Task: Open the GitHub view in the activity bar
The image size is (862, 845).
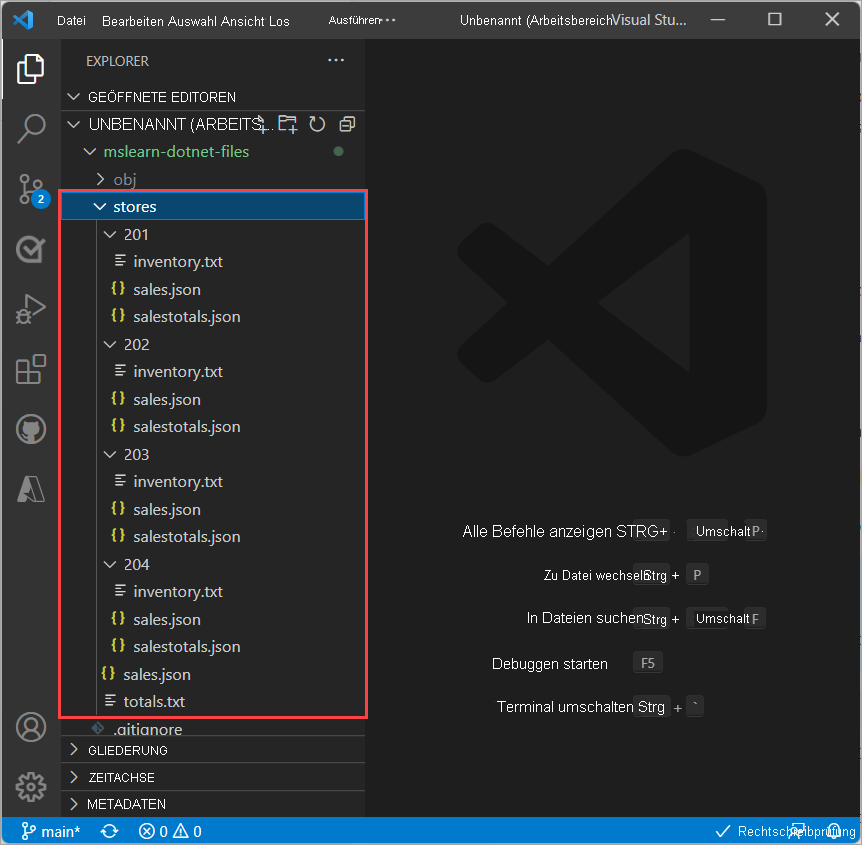Action: click(x=31, y=429)
